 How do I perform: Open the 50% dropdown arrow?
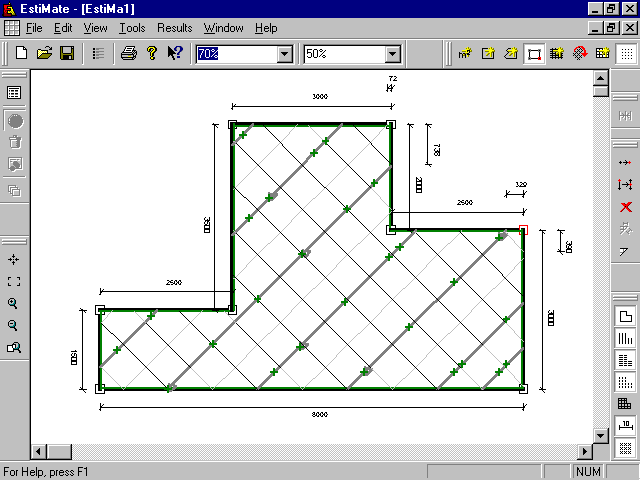click(x=392, y=54)
